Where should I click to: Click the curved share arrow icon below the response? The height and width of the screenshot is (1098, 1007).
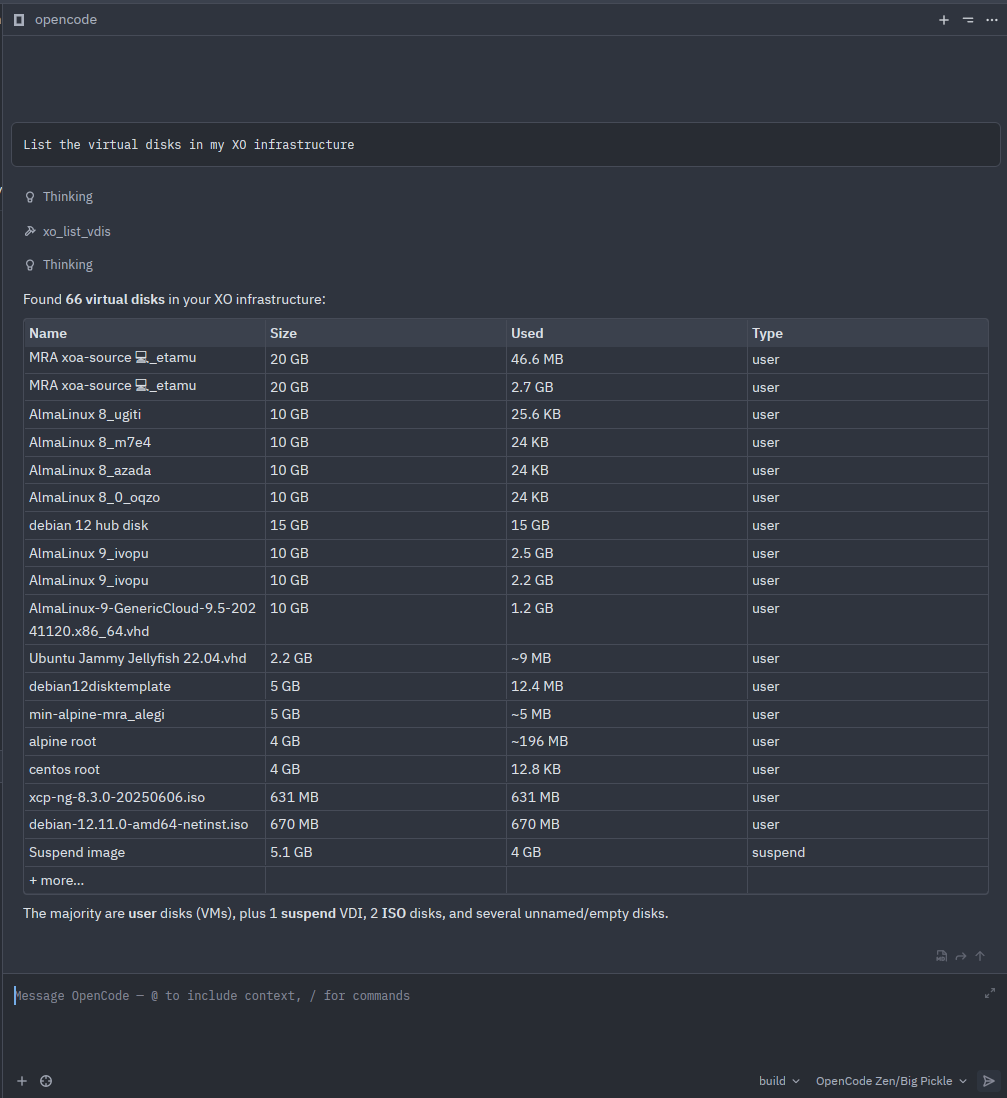pos(960,956)
